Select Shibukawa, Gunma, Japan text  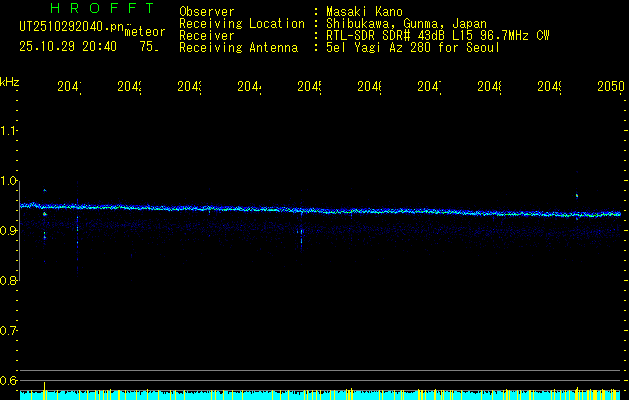coord(406,24)
